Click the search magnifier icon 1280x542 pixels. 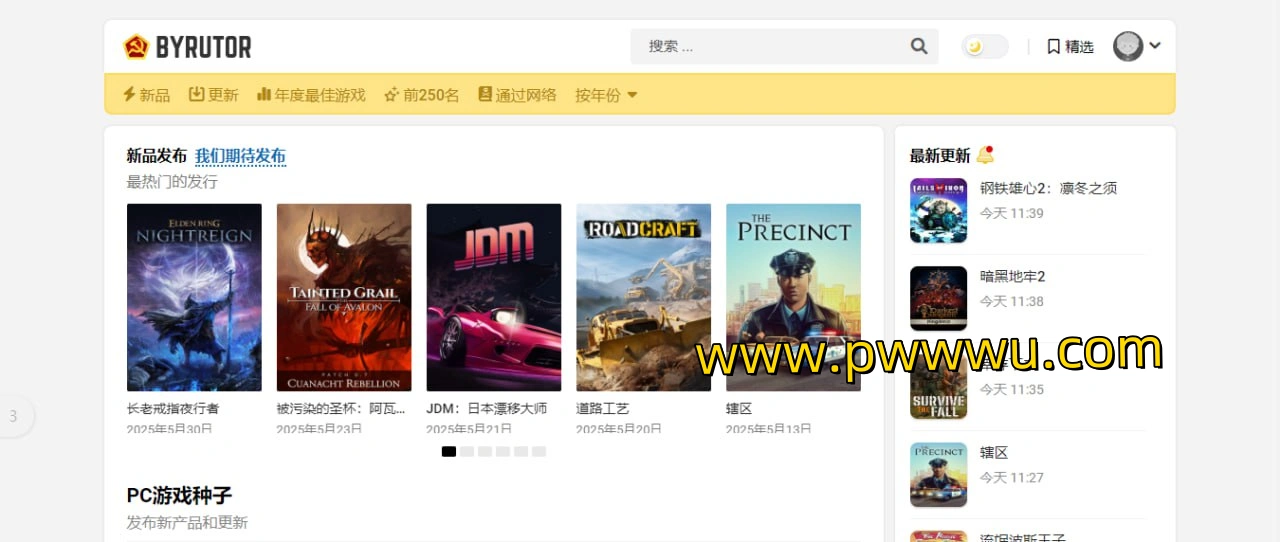(919, 46)
